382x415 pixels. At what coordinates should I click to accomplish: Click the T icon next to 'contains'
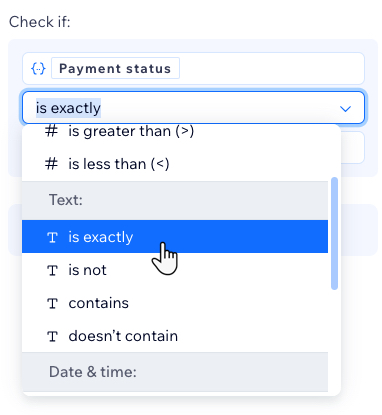[53, 303]
